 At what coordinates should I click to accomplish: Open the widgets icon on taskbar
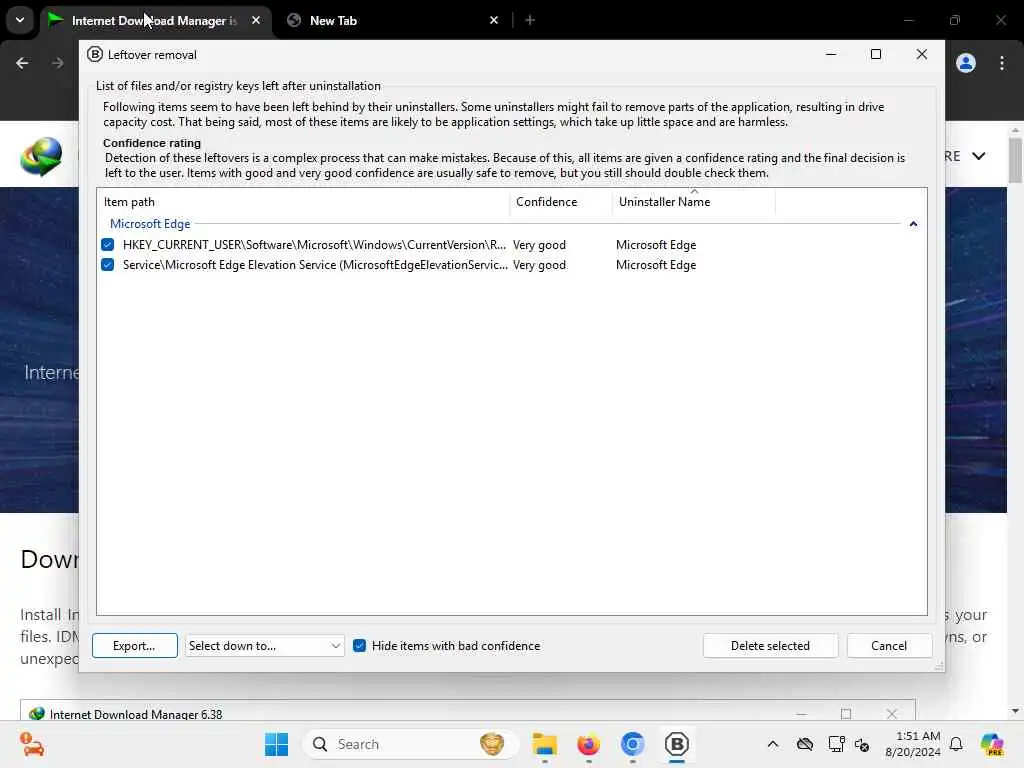[x=31, y=744]
